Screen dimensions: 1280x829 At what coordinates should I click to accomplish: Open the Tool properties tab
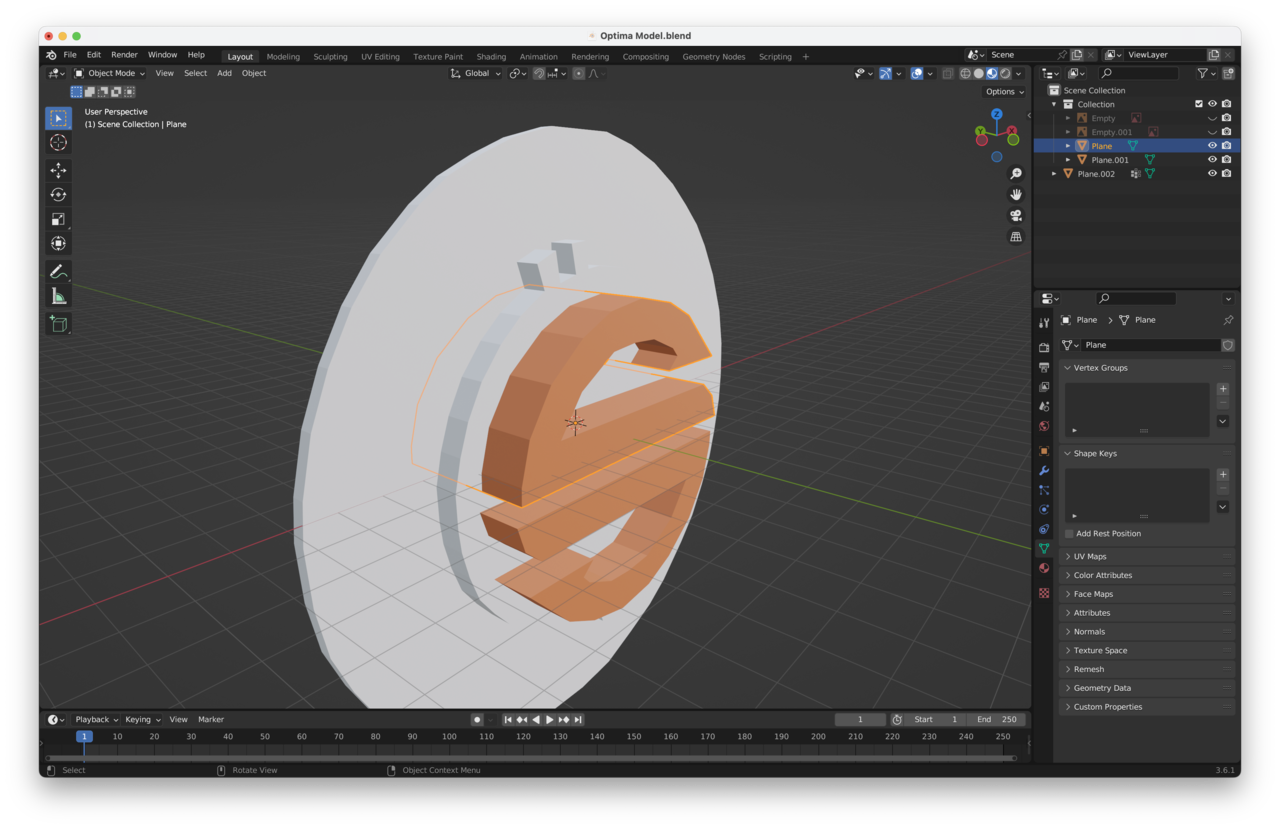coord(1044,323)
